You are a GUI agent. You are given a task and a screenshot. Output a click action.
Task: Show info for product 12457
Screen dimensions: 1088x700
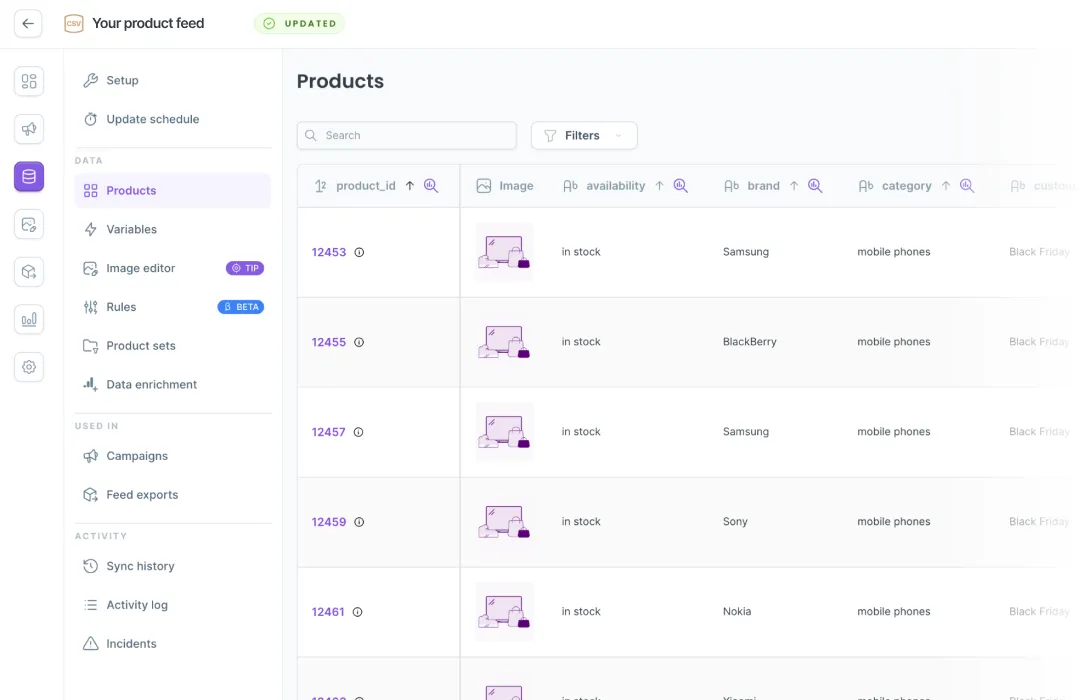coord(359,432)
